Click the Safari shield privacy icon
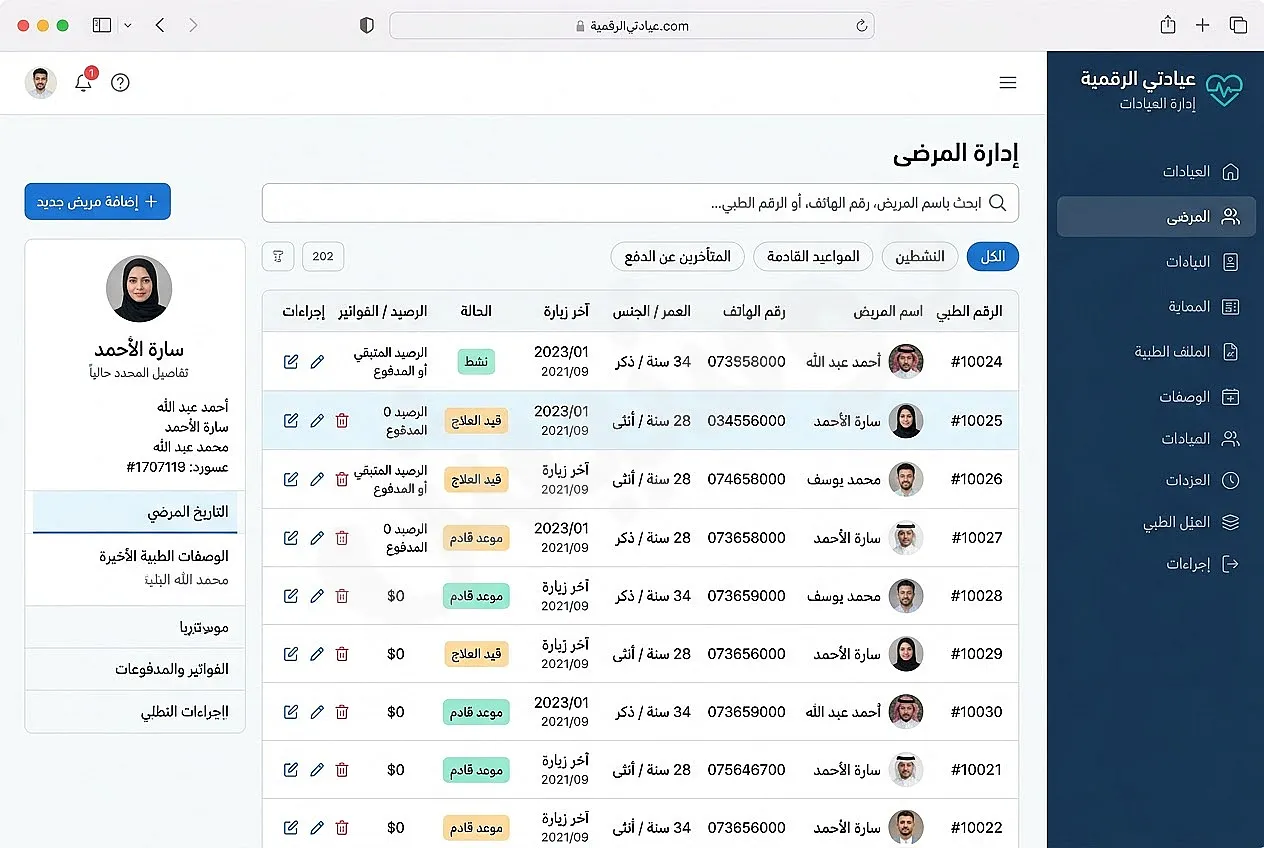This screenshot has height=848, width=1264. click(367, 26)
